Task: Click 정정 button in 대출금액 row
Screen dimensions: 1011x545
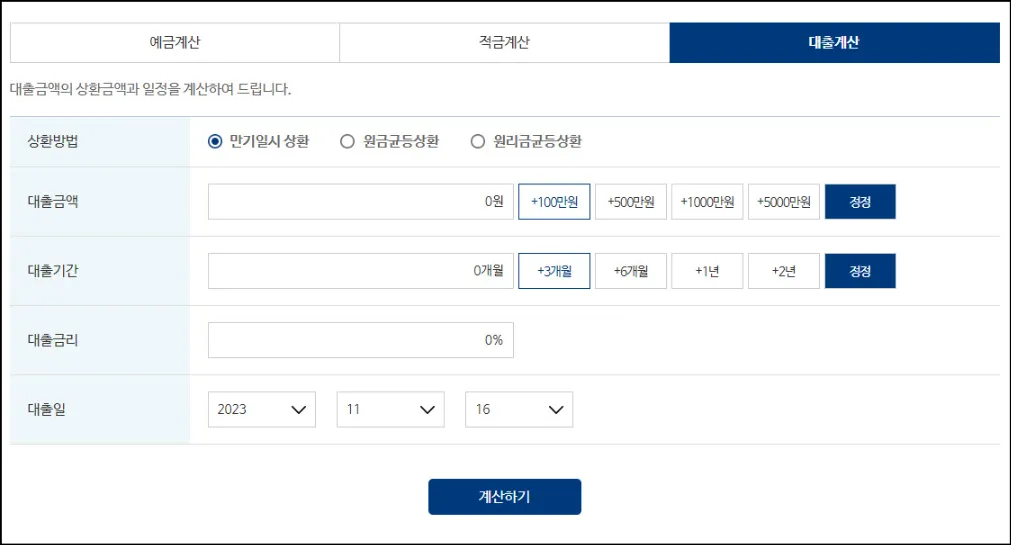Action: [x=860, y=202]
